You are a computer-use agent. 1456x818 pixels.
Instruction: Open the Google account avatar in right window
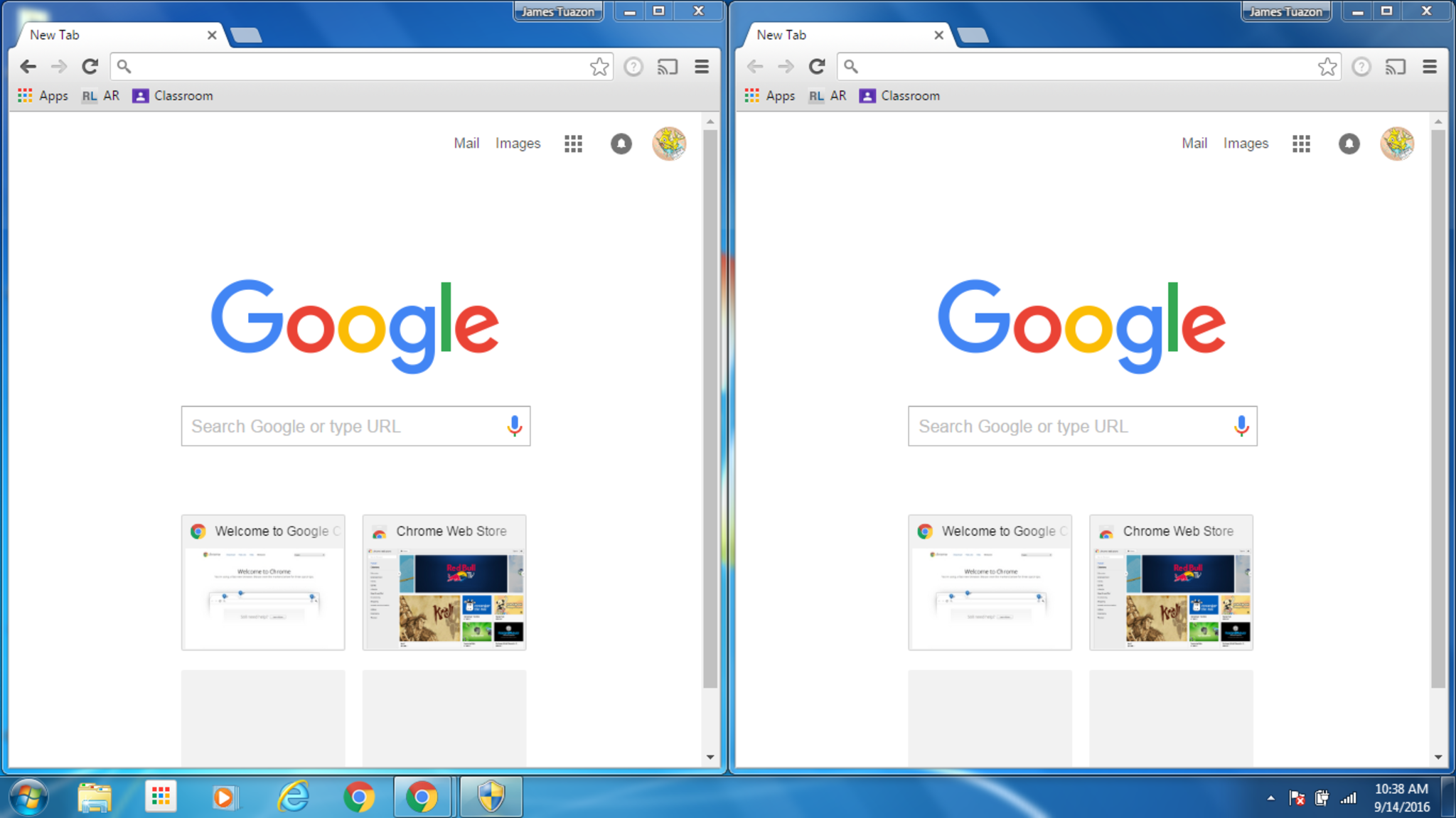pyautogui.click(x=1396, y=144)
